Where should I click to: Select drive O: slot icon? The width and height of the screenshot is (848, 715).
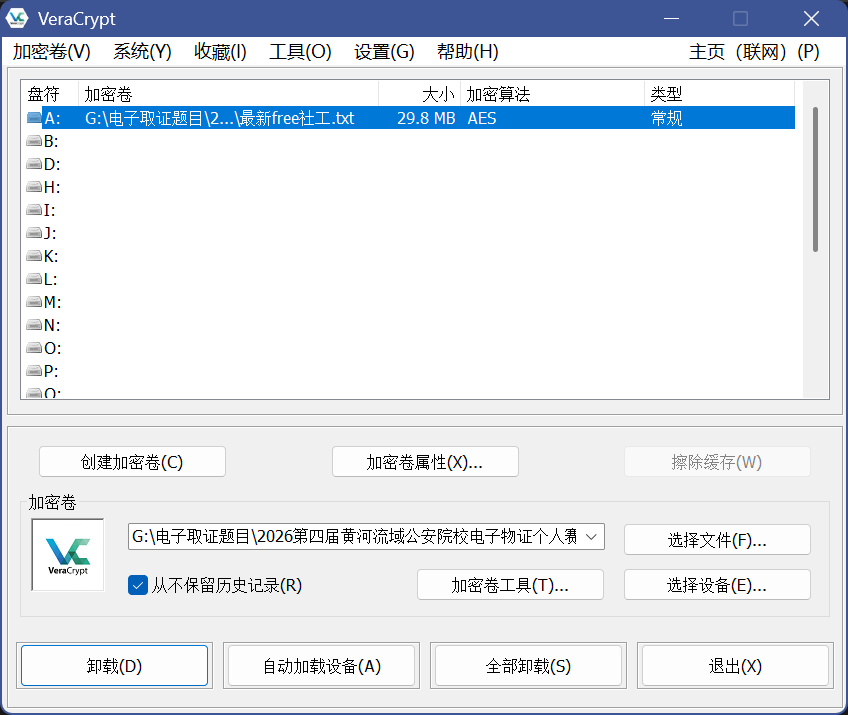click(x=35, y=348)
